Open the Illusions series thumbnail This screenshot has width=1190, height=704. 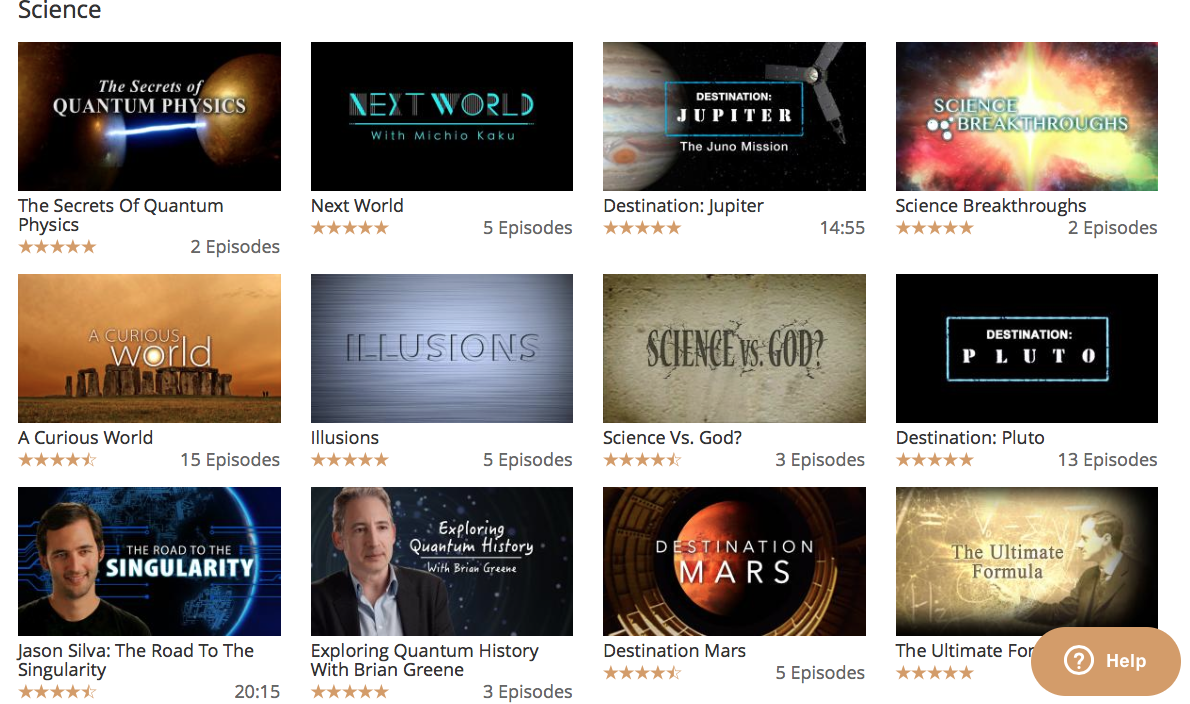click(442, 348)
